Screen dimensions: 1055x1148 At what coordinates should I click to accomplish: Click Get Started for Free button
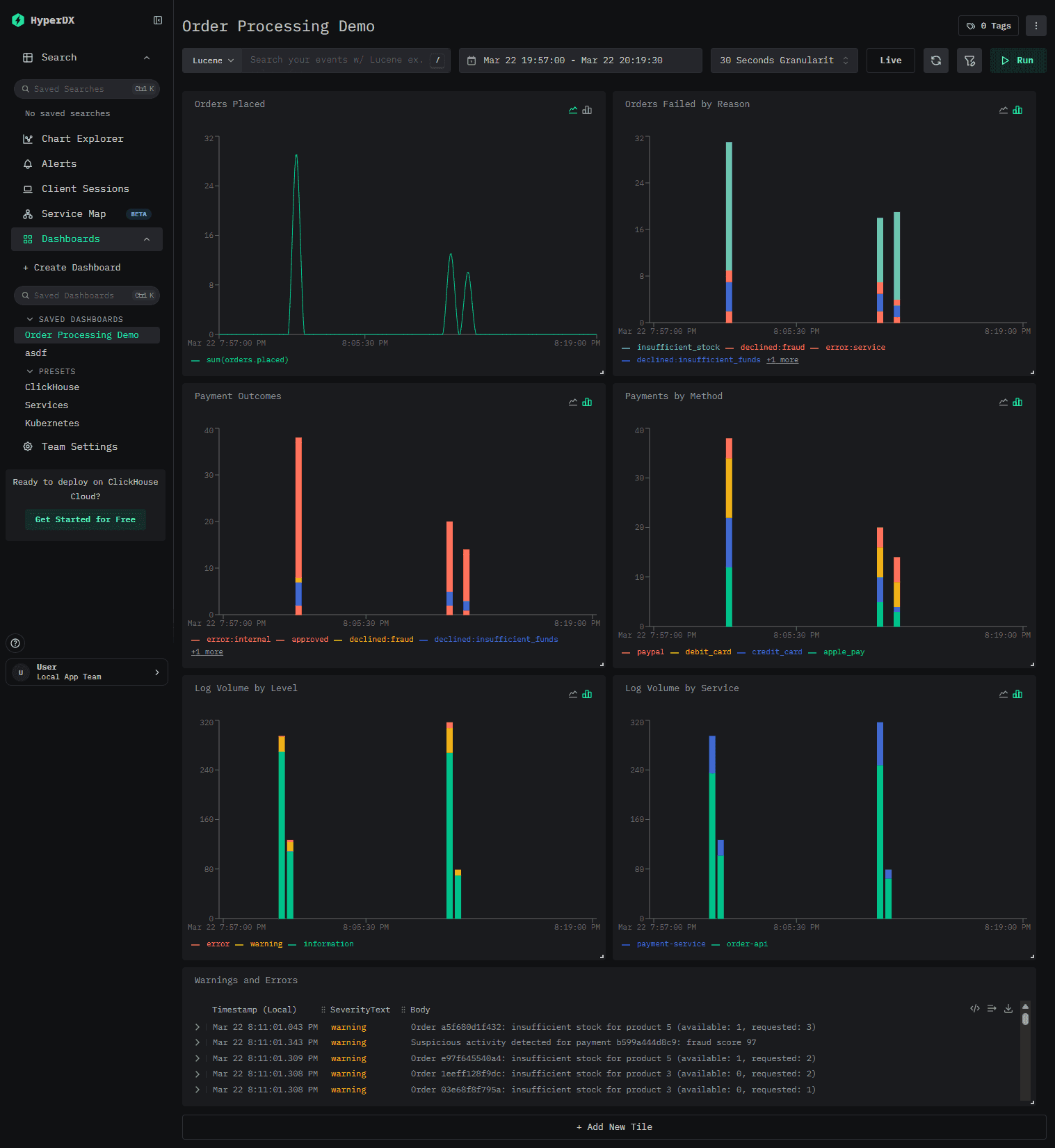86,519
